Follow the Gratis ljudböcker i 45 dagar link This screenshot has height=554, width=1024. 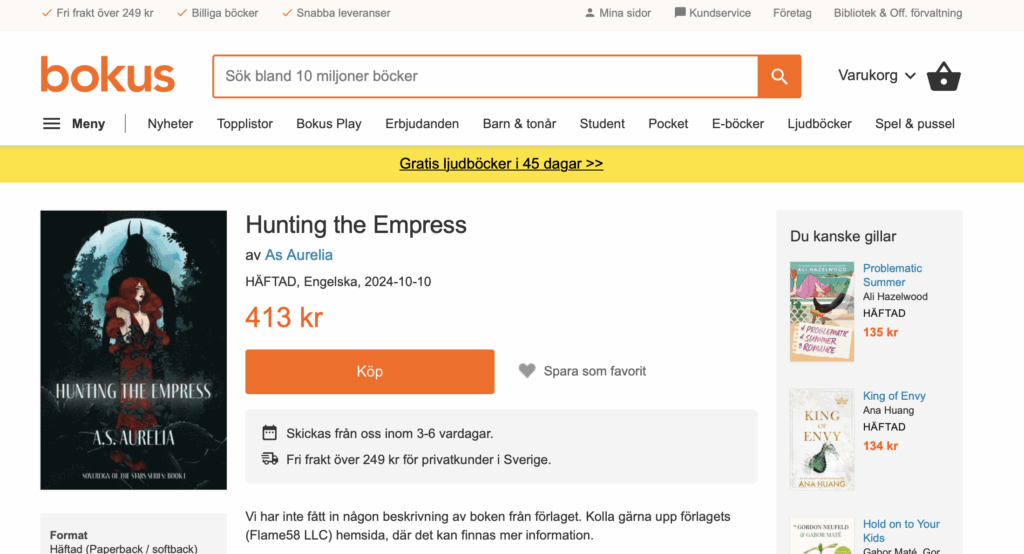[x=501, y=163]
